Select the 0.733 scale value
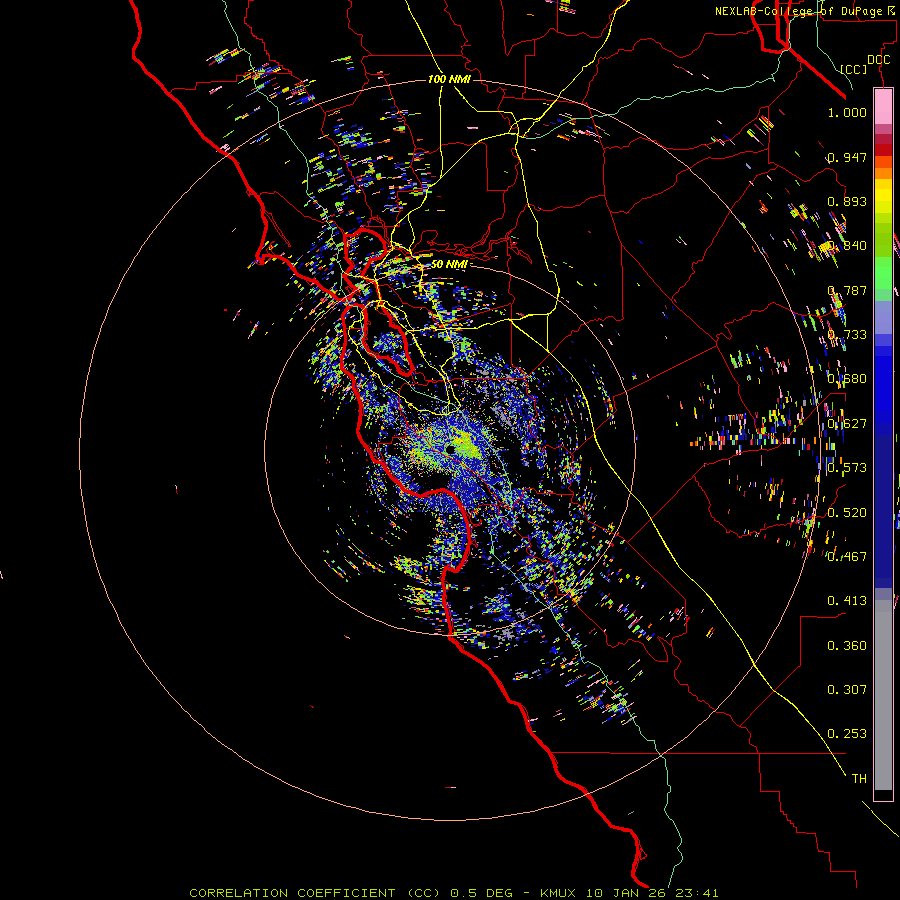 (x=847, y=335)
